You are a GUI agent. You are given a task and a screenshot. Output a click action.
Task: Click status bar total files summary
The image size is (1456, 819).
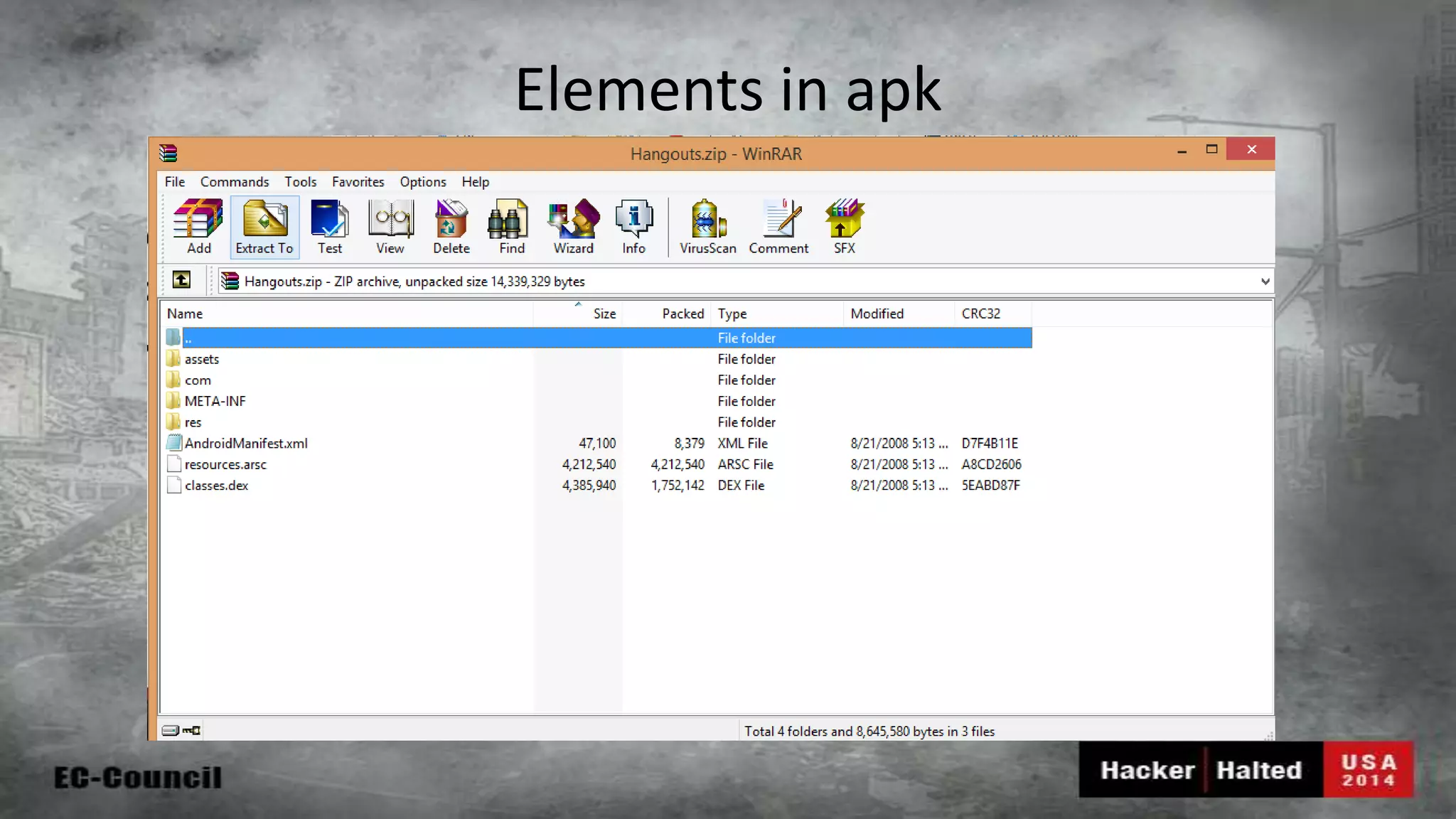(x=869, y=731)
